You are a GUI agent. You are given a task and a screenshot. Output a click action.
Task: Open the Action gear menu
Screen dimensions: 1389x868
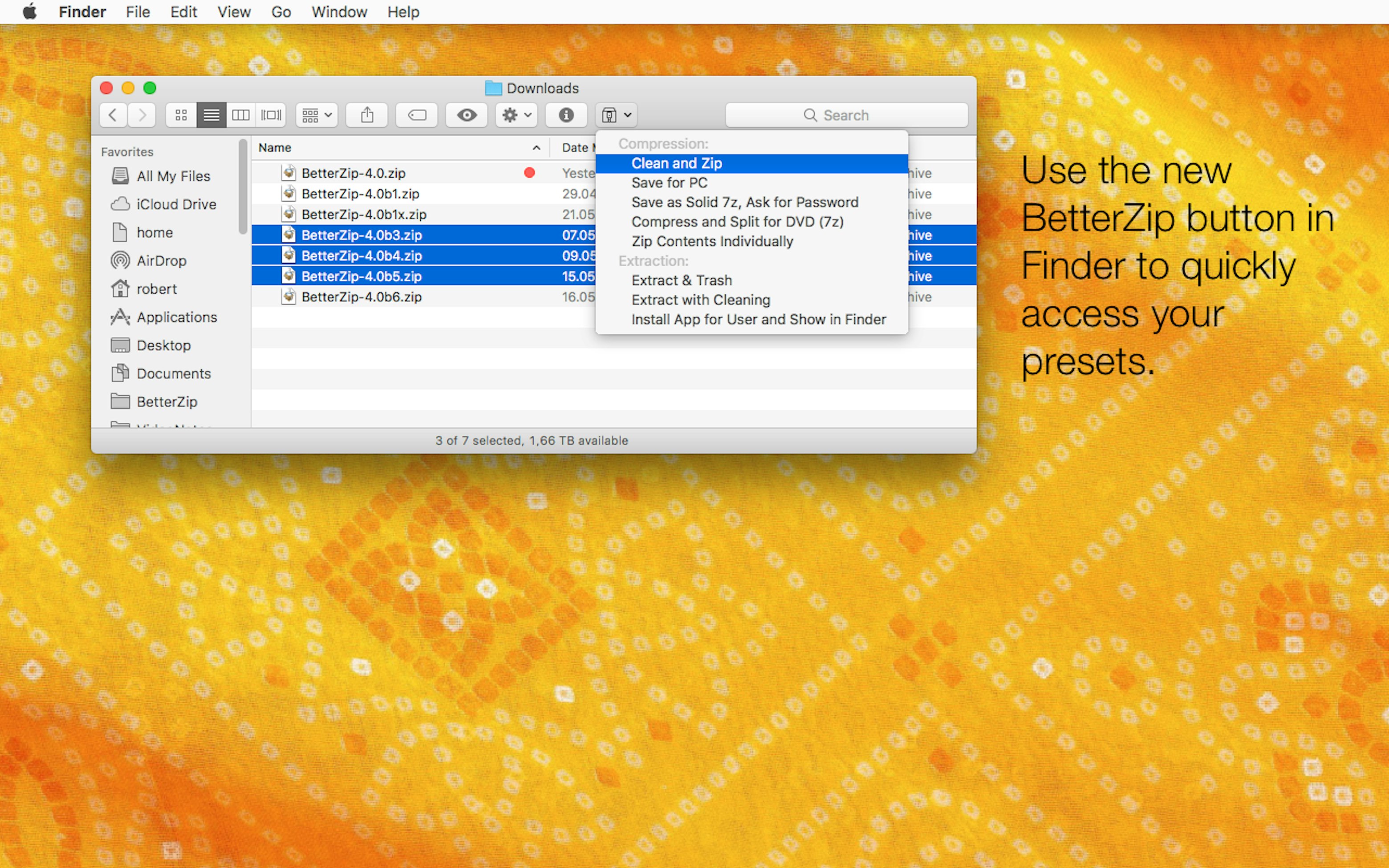(x=515, y=115)
